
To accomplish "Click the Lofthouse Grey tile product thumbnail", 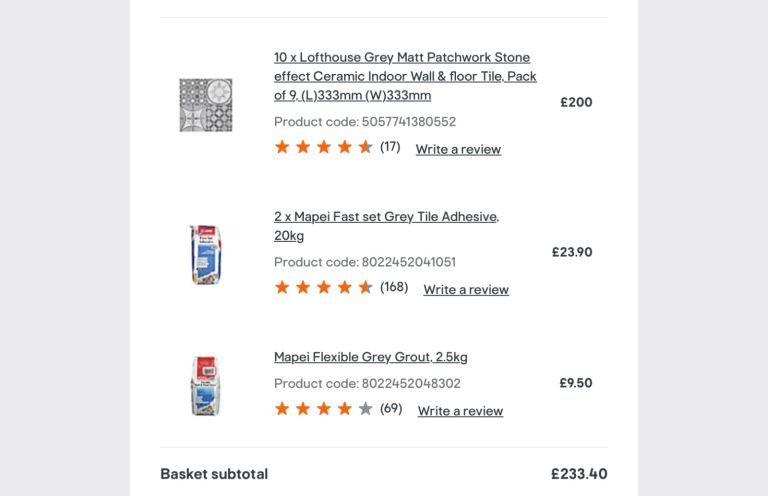I will tap(205, 105).
